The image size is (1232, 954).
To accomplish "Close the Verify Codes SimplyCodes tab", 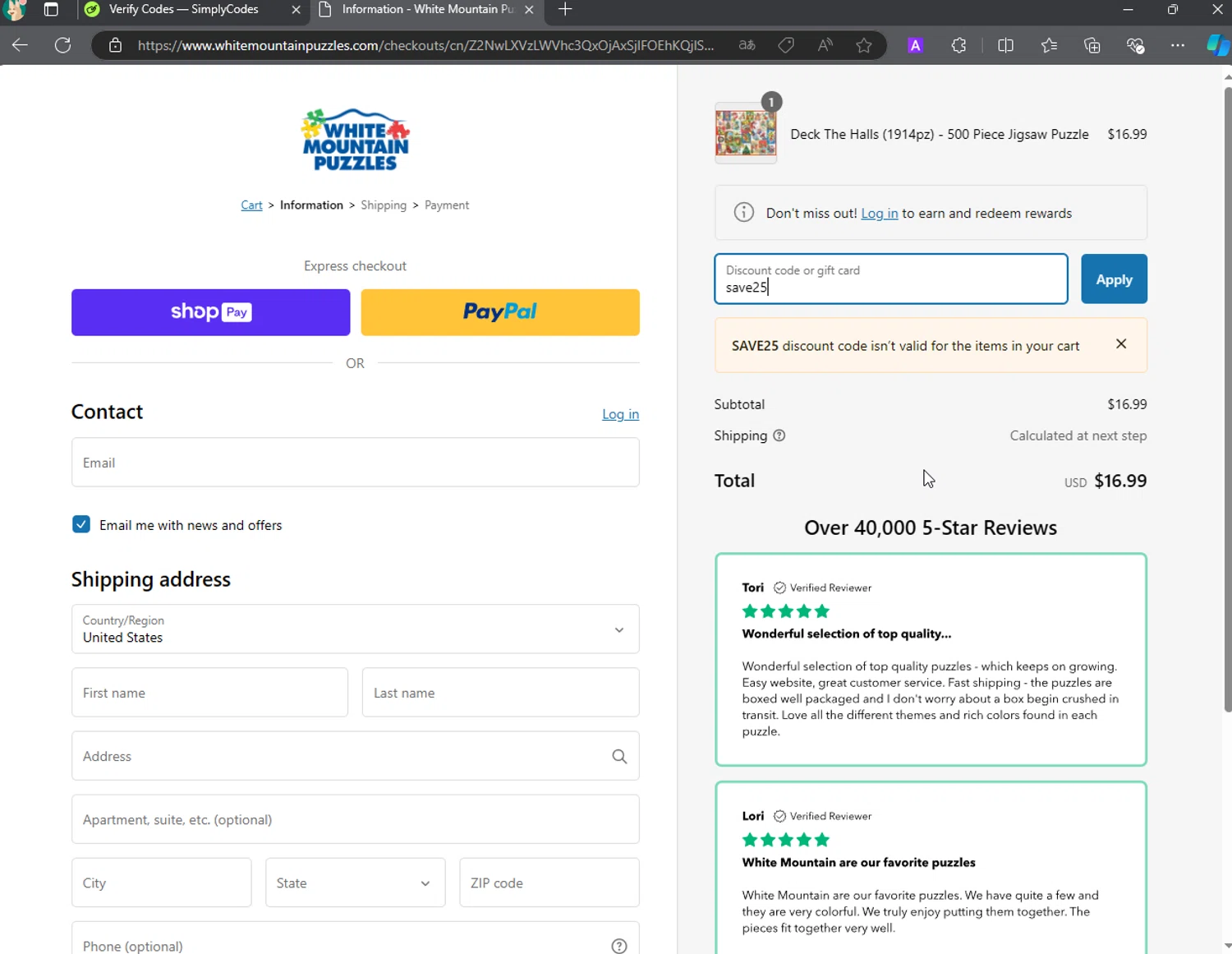I will (x=297, y=10).
